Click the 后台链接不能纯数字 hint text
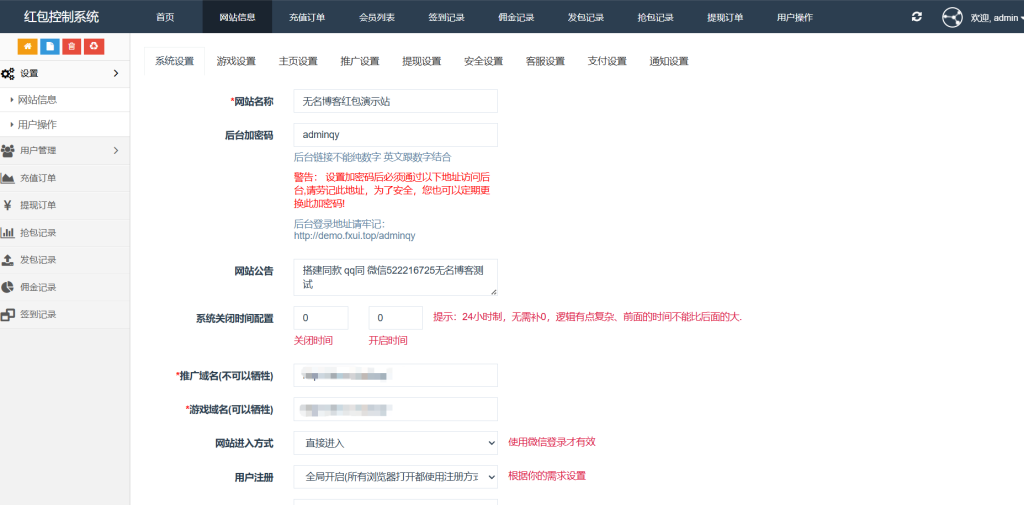This screenshot has height=505, width=1024. point(372,157)
